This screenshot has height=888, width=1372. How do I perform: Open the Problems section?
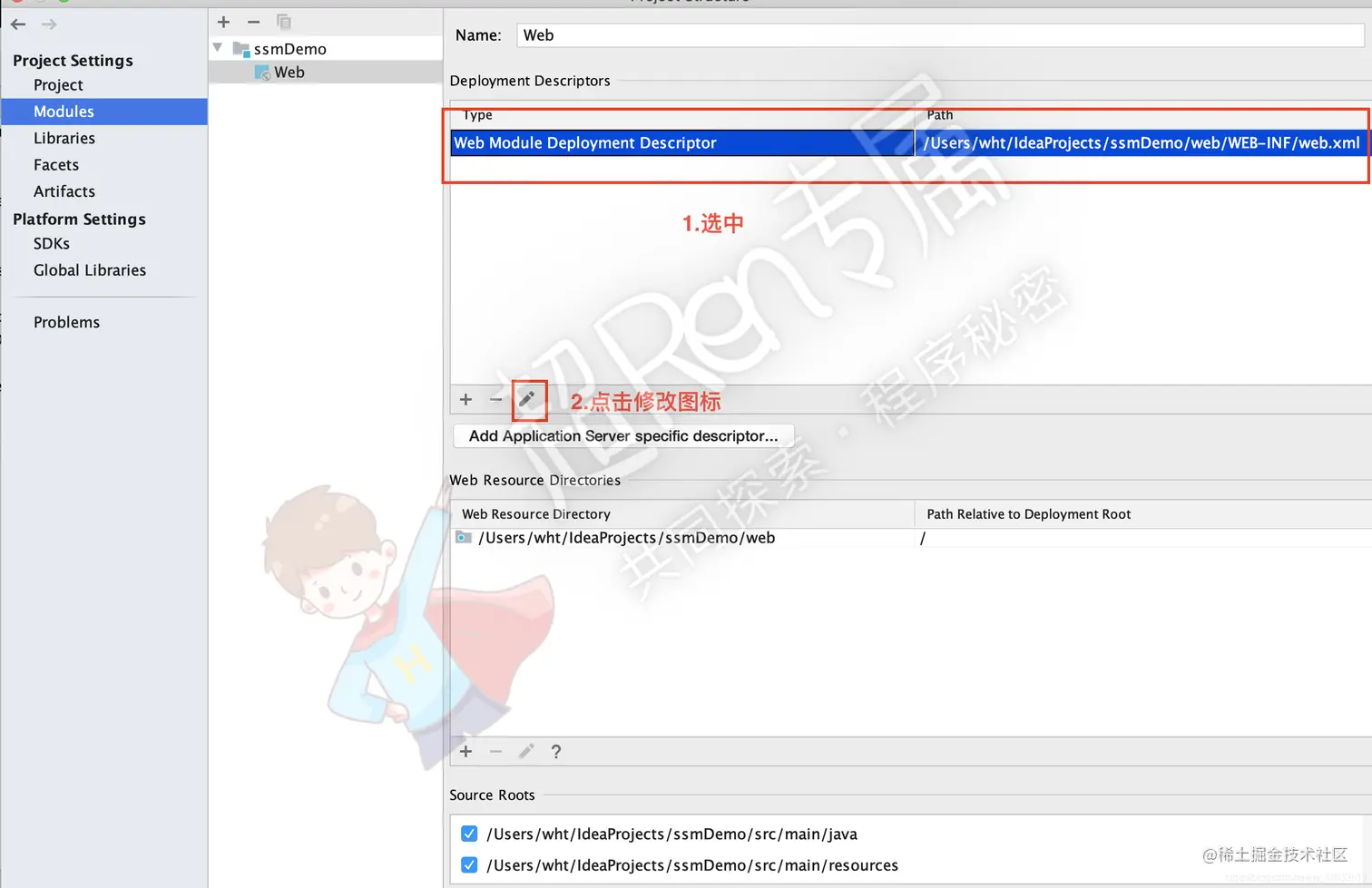(67, 323)
